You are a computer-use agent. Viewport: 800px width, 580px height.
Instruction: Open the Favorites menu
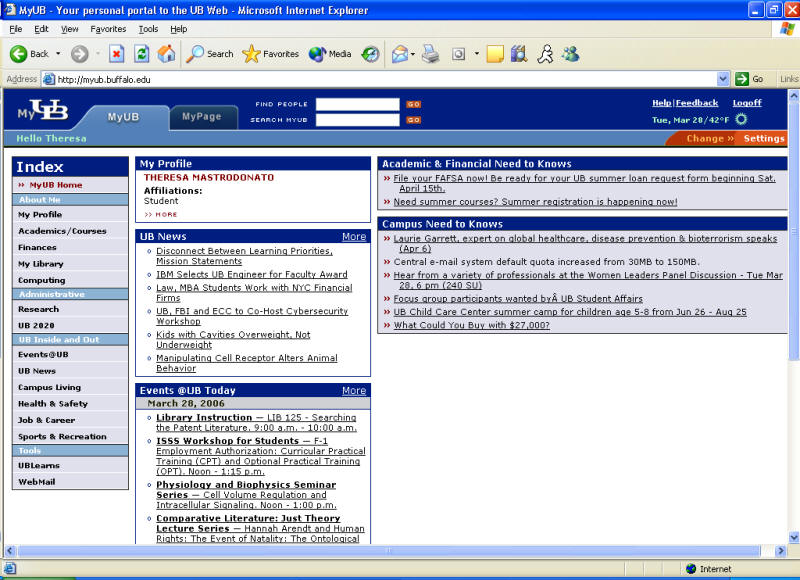(x=108, y=29)
